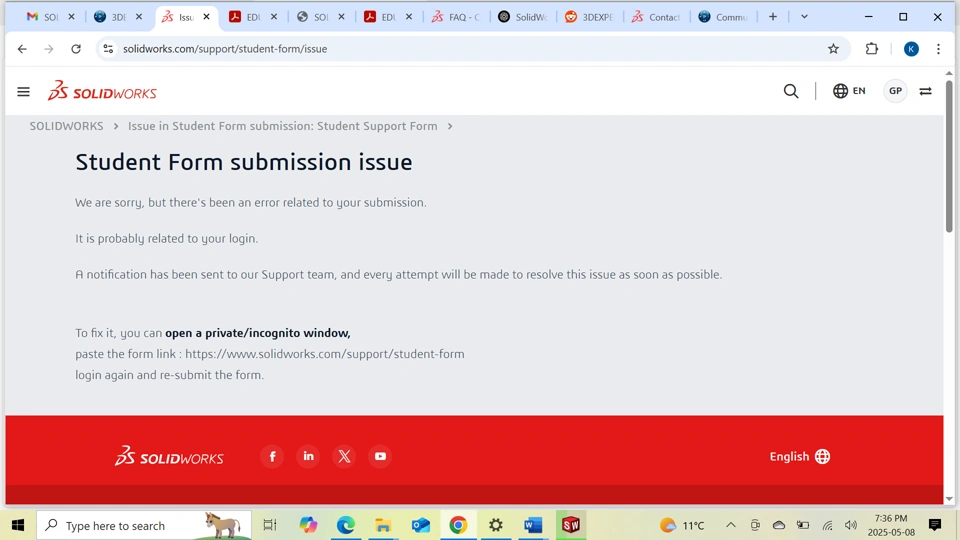The image size is (960, 540).
Task: Open the volume control speaker icon
Action: tap(850, 525)
